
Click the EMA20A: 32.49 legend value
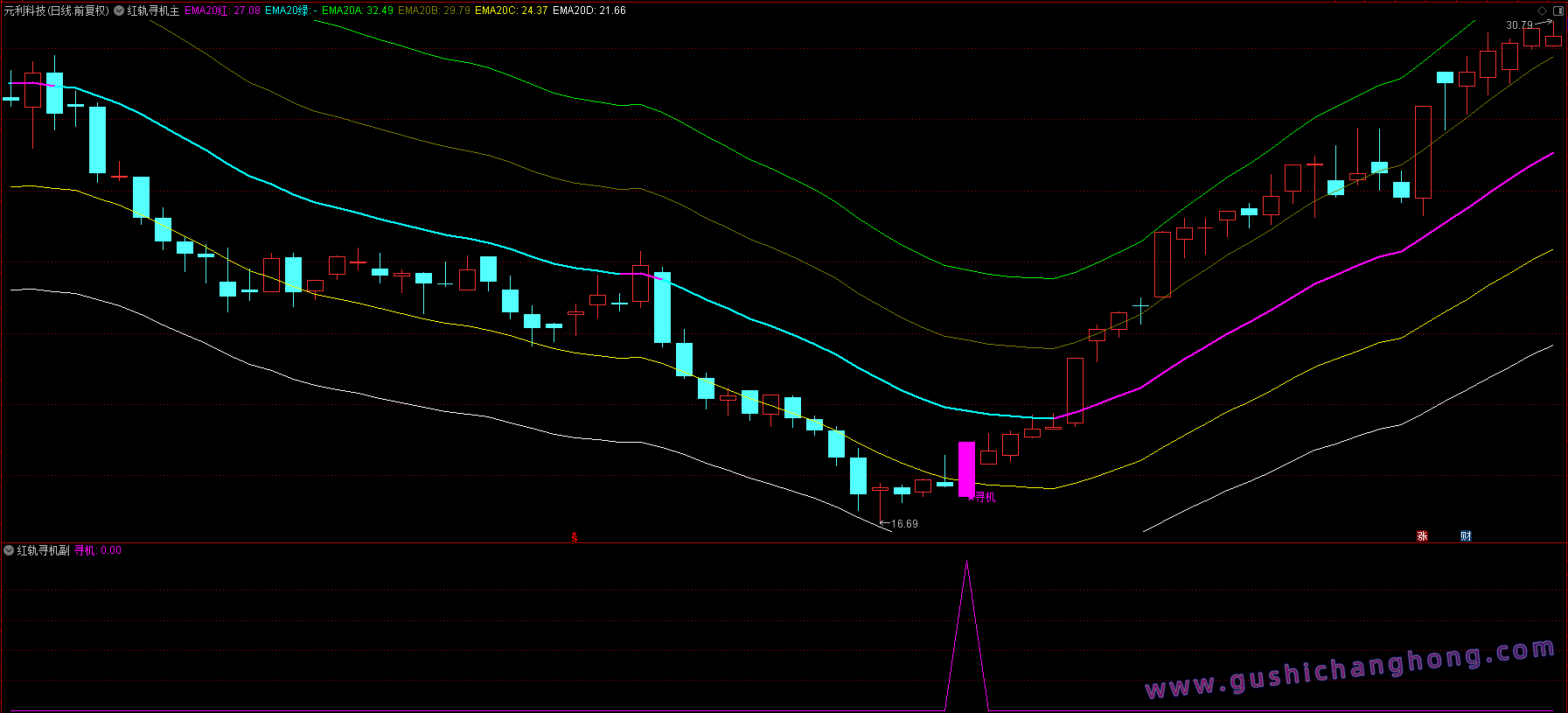(358, 10)
